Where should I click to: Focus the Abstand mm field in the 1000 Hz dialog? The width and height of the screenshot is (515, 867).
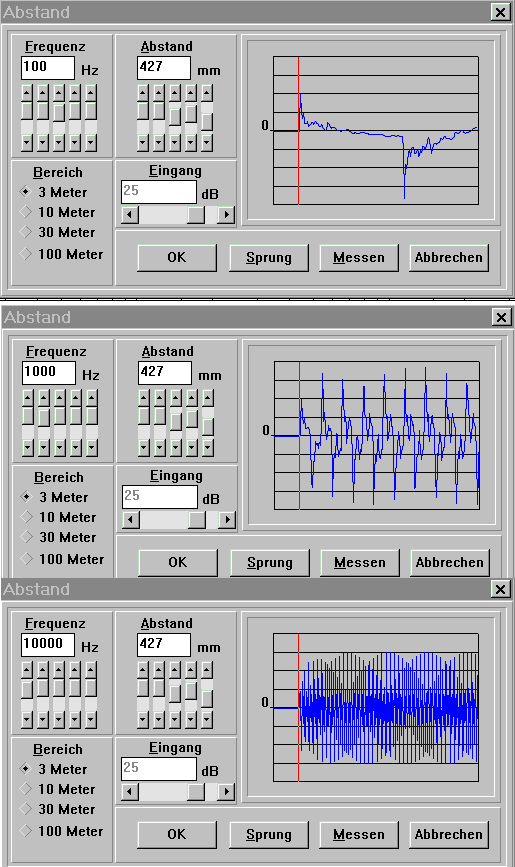coord(165,373)
